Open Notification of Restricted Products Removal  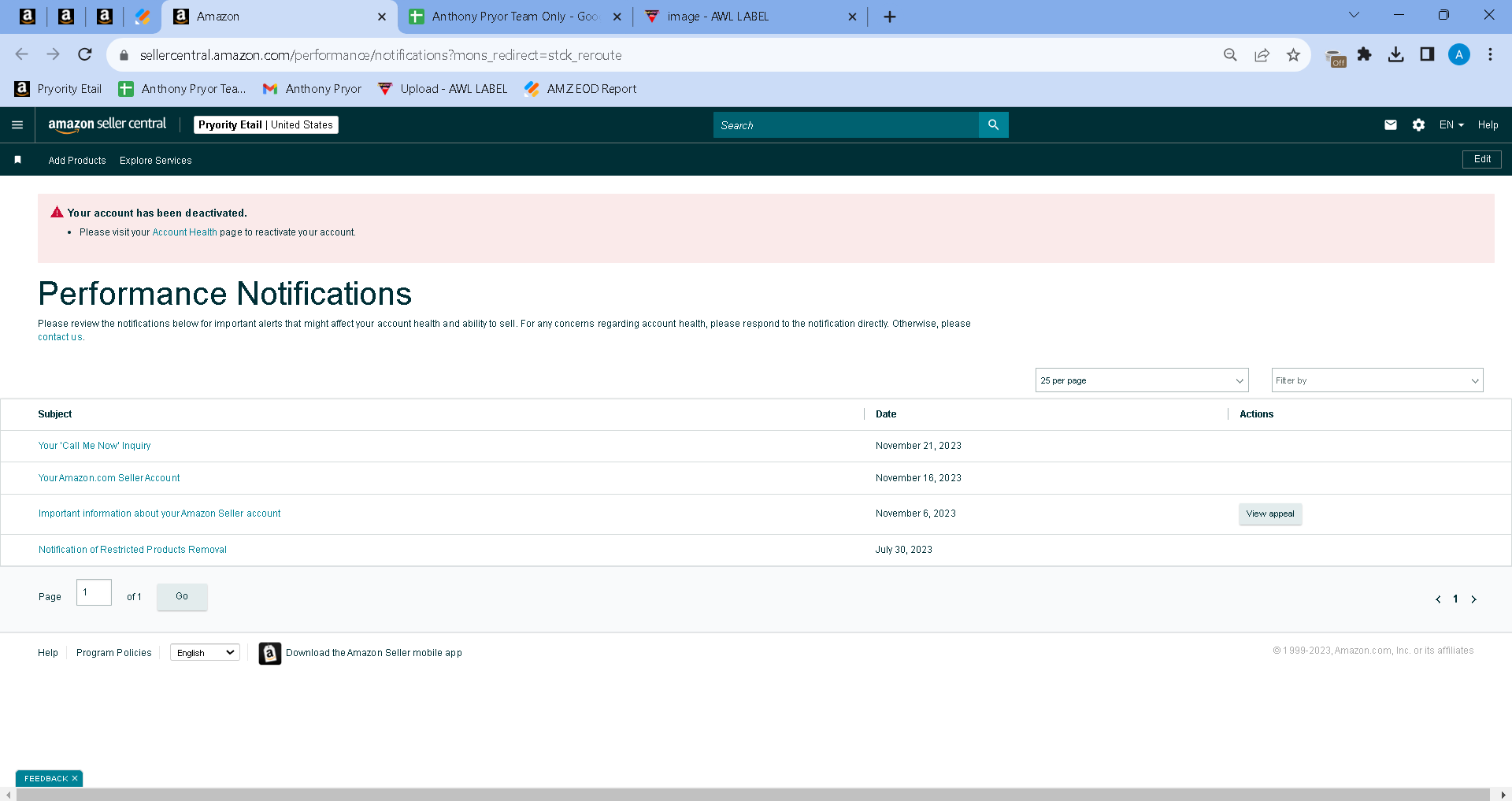click(x=132, y=550)
